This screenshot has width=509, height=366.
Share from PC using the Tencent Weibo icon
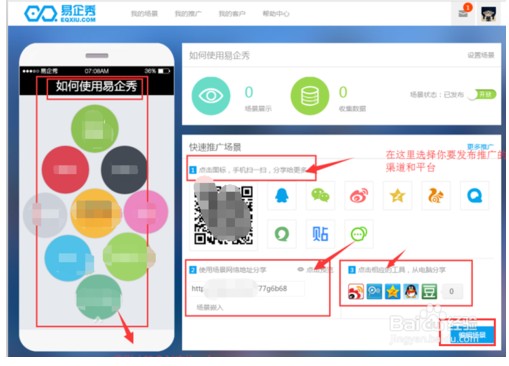(374, 292)
